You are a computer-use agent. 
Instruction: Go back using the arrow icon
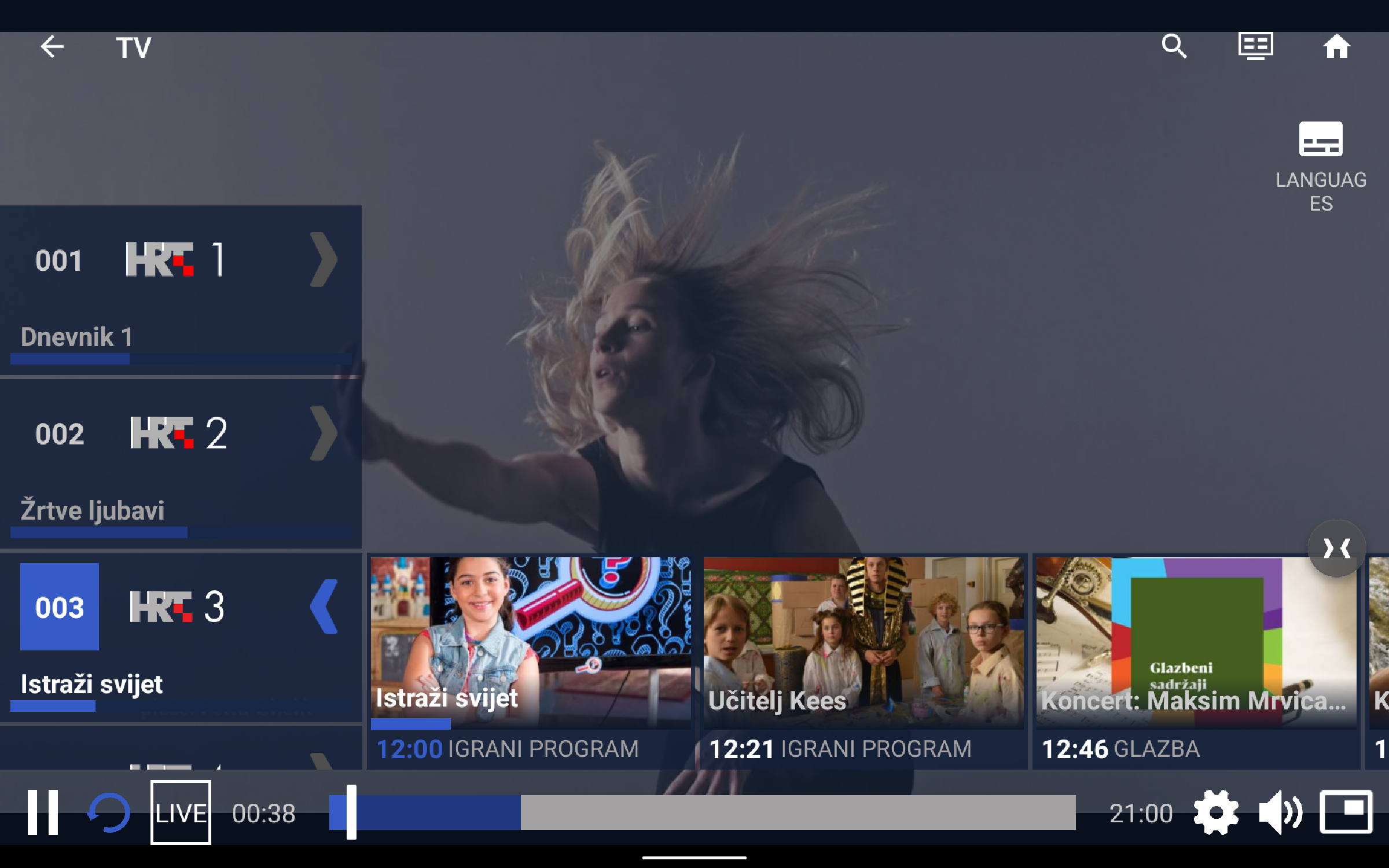click(x=52, y=47)
